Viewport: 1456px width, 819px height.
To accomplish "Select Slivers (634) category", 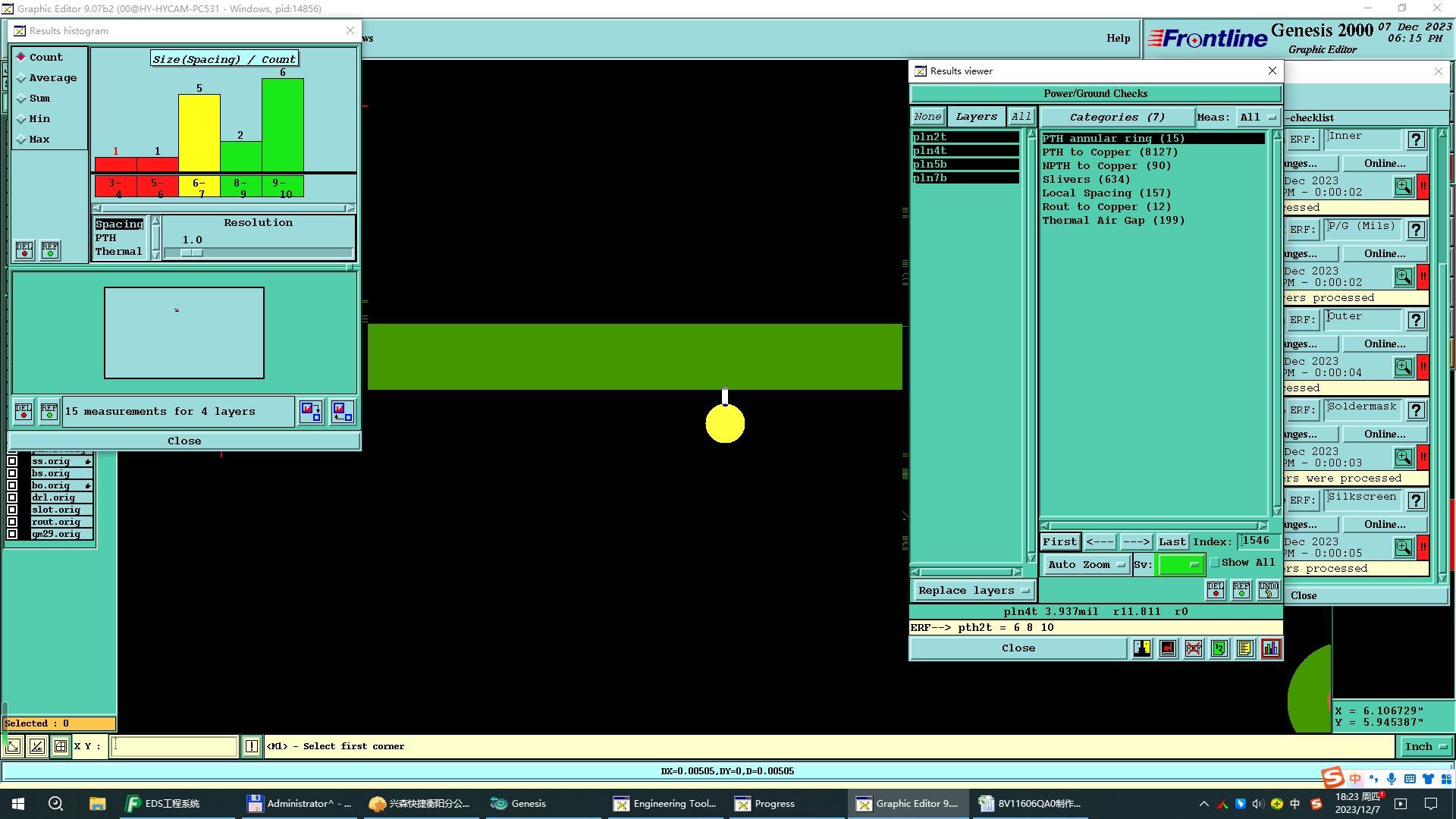I will pos(1086,180).
